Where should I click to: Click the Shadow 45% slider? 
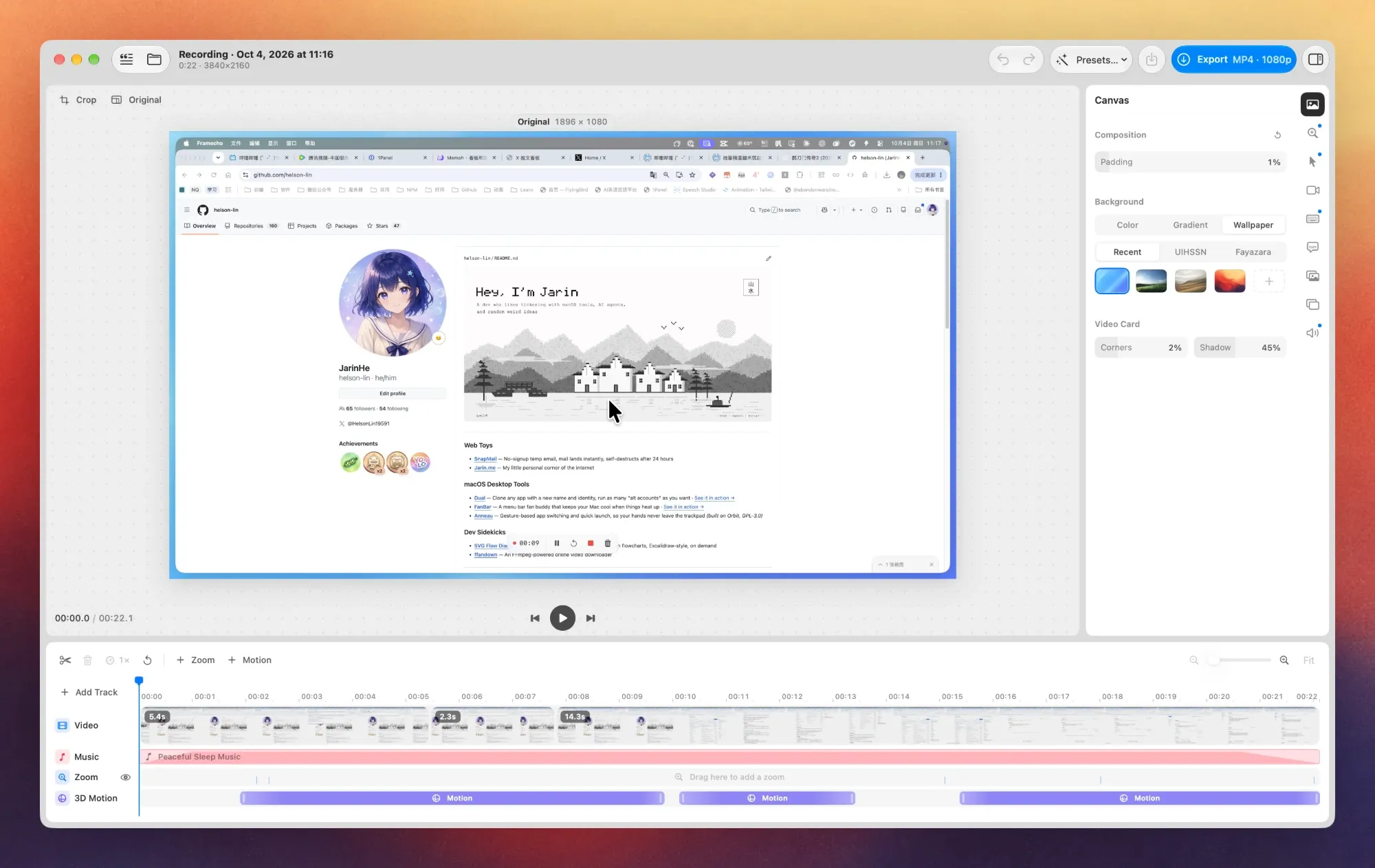[x=1240, y=347]
